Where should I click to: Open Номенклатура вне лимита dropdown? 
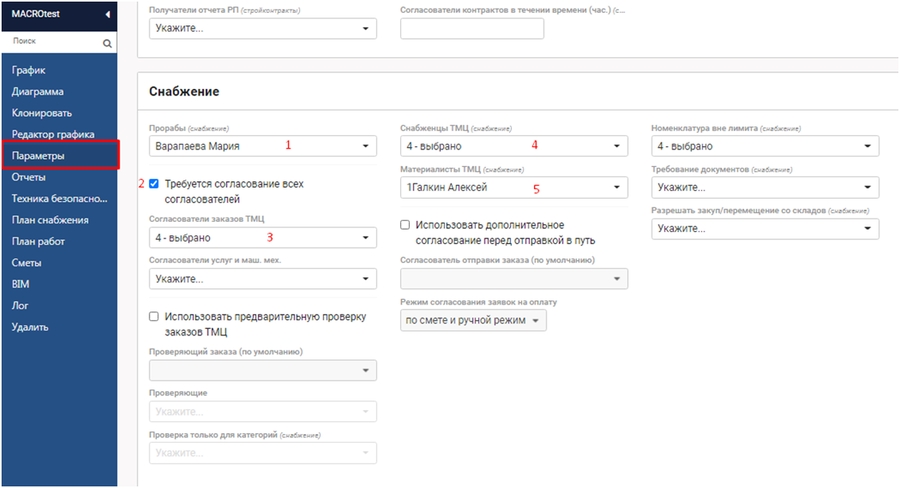[765, 146]
